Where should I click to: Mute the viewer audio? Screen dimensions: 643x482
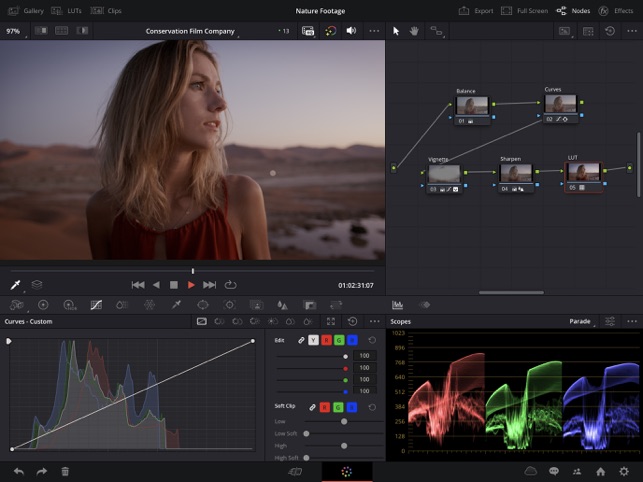[351, 31]
